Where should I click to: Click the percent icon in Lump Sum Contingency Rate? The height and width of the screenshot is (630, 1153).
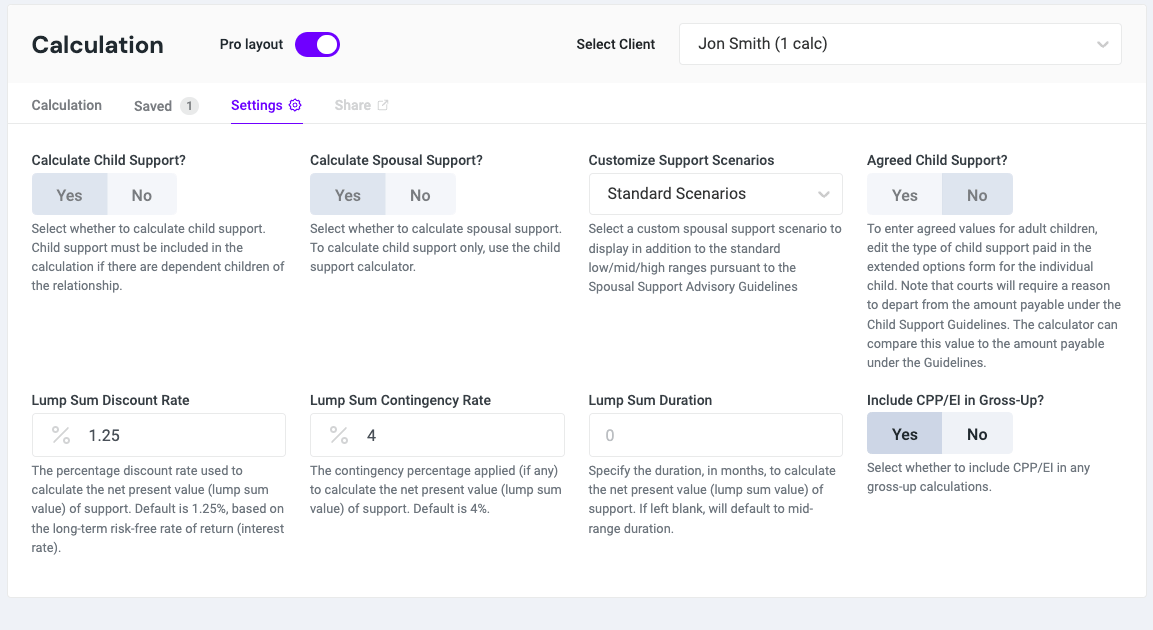point(339,435)
